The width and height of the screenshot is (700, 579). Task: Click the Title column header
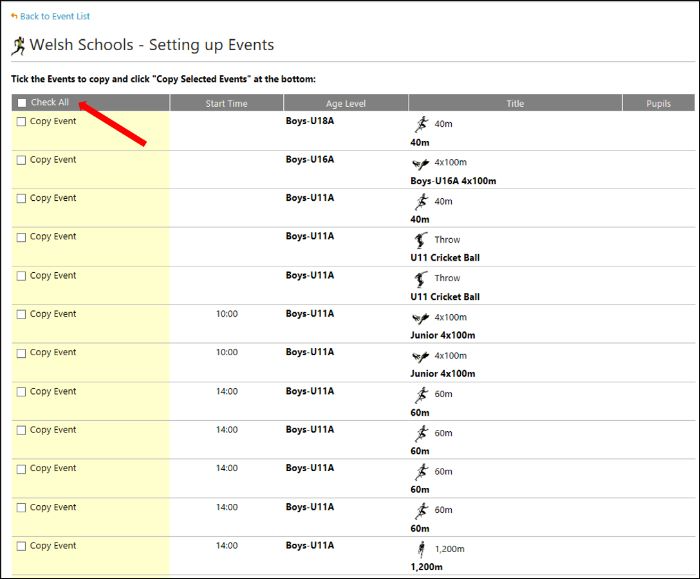(515, 103)
